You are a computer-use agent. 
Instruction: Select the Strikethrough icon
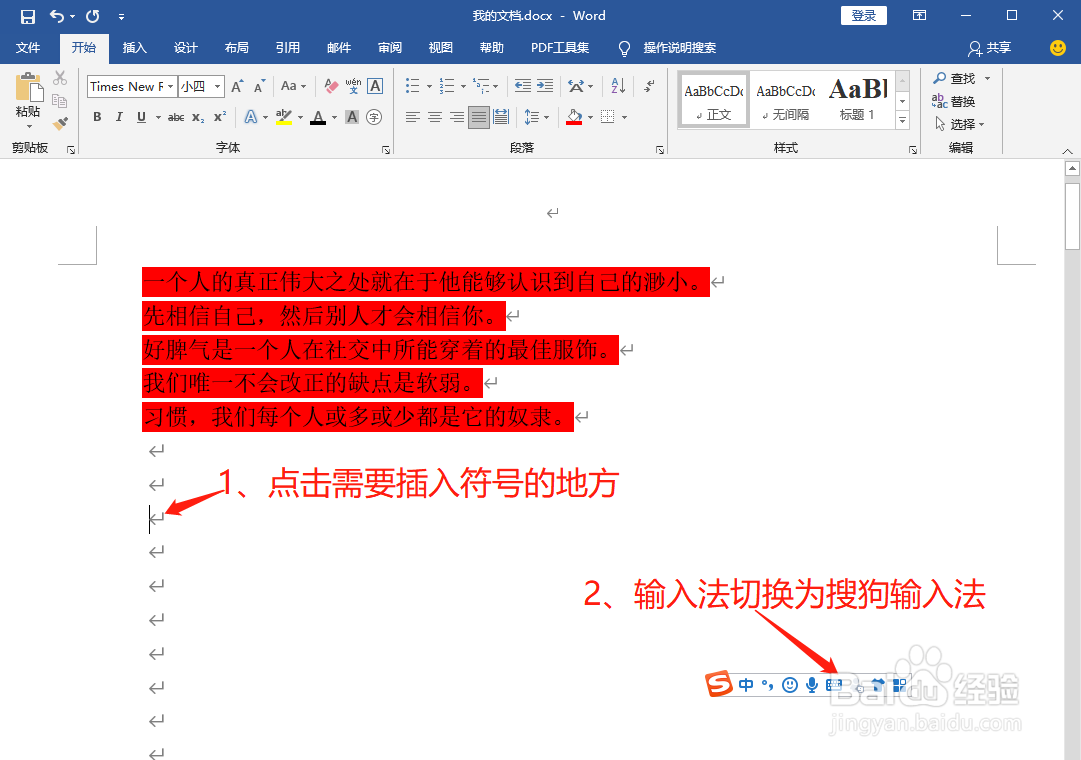[177, 117]
